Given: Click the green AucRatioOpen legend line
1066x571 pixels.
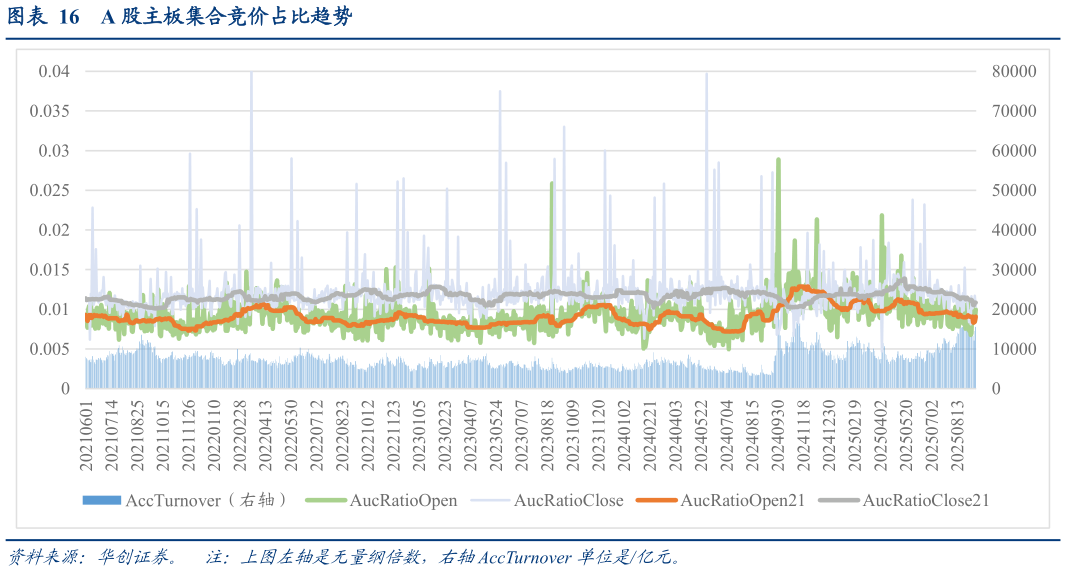Looking at the screenshot, I should click(x=326, y=500).
